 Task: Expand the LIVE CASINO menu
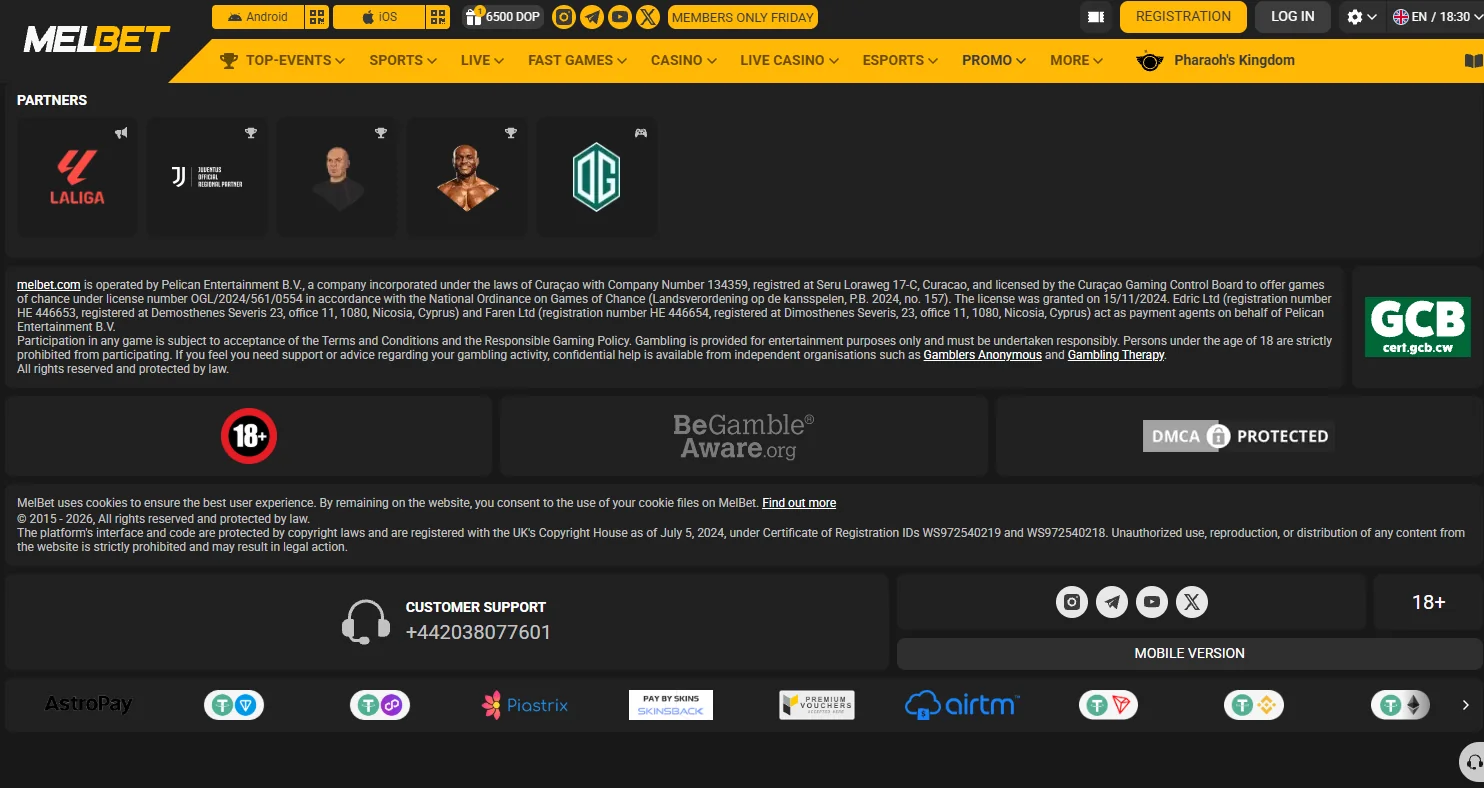click(789, 60)
